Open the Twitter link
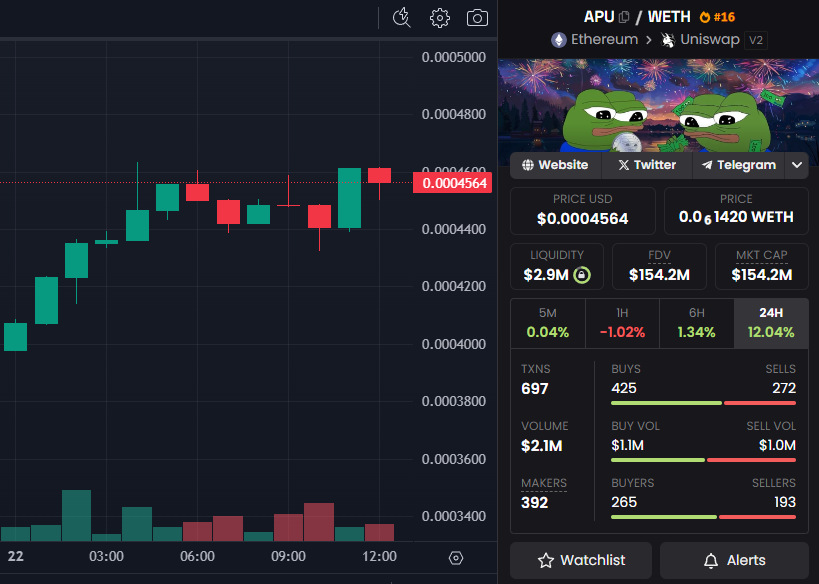This screenshot has height=584, width=819. click(x=647, y=165)
